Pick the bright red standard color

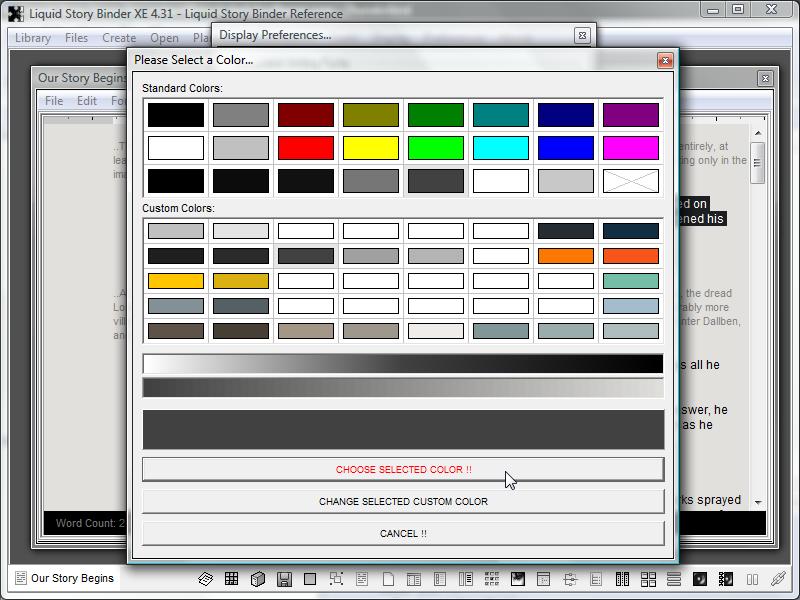pos(306,148)
